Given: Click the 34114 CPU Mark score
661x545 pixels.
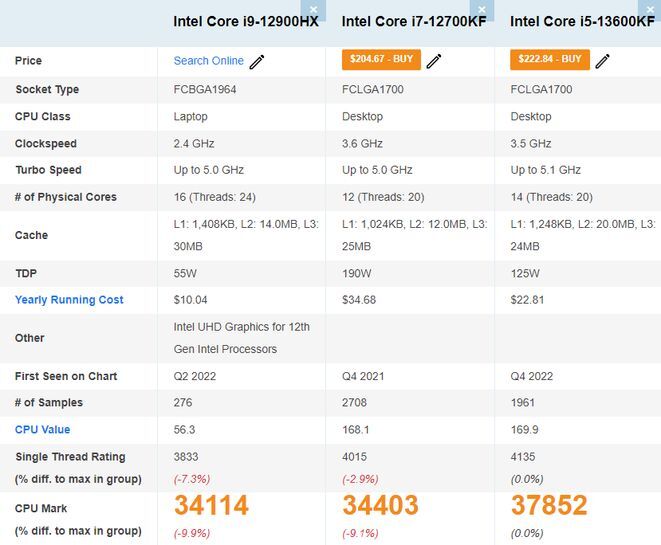Looking at the screenshot, I should pyautogui.click(x=211, y=506).
